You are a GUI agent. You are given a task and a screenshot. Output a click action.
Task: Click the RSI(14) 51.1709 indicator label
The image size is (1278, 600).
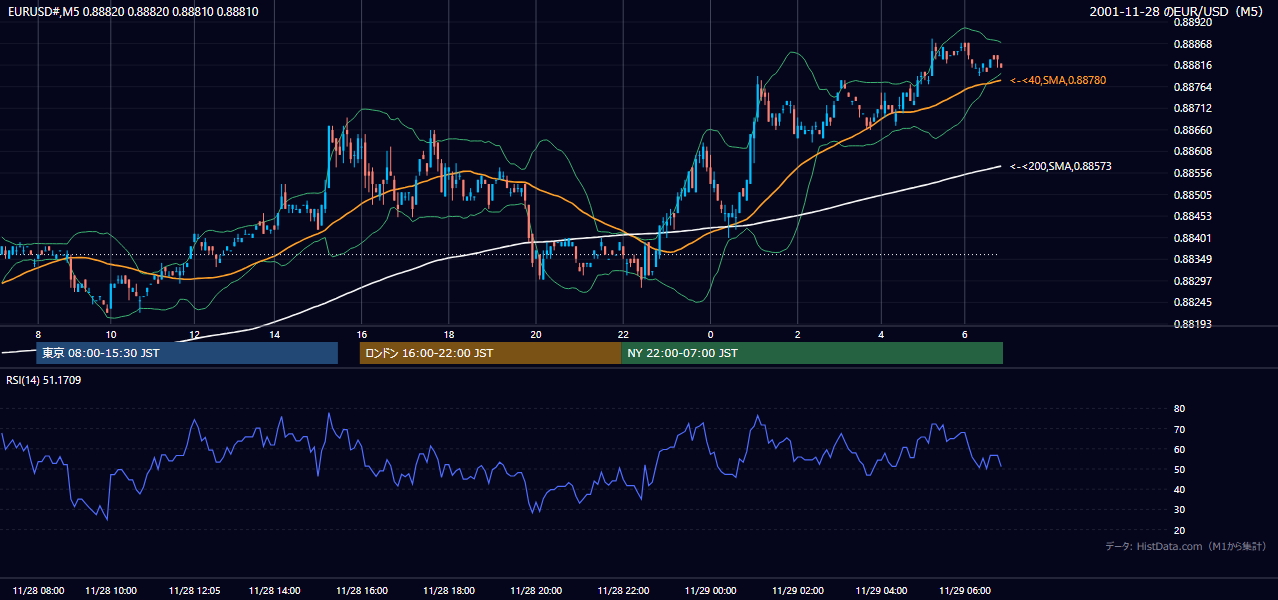tap(44, 380)
